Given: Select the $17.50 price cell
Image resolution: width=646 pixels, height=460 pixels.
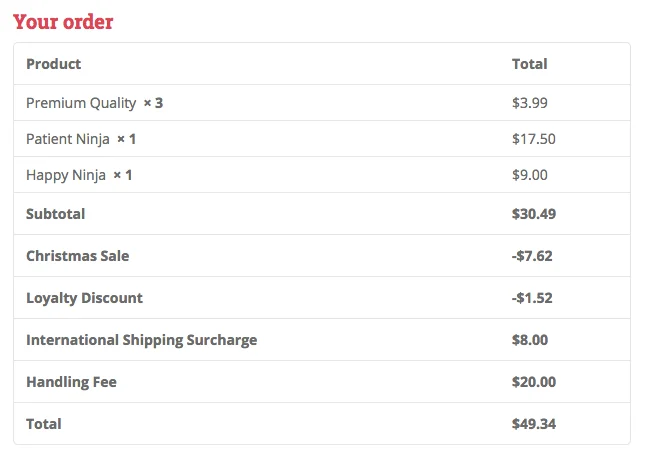Looking at the screenshot, I should (533, 139).
